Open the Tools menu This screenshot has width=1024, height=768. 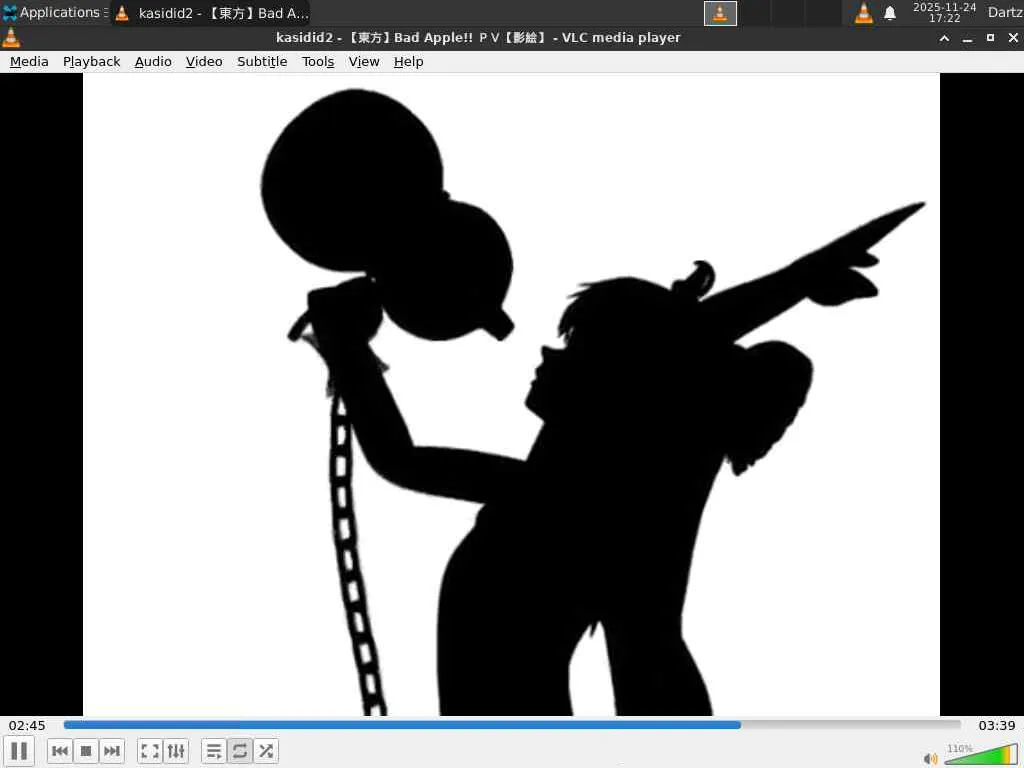coord(318,61)
